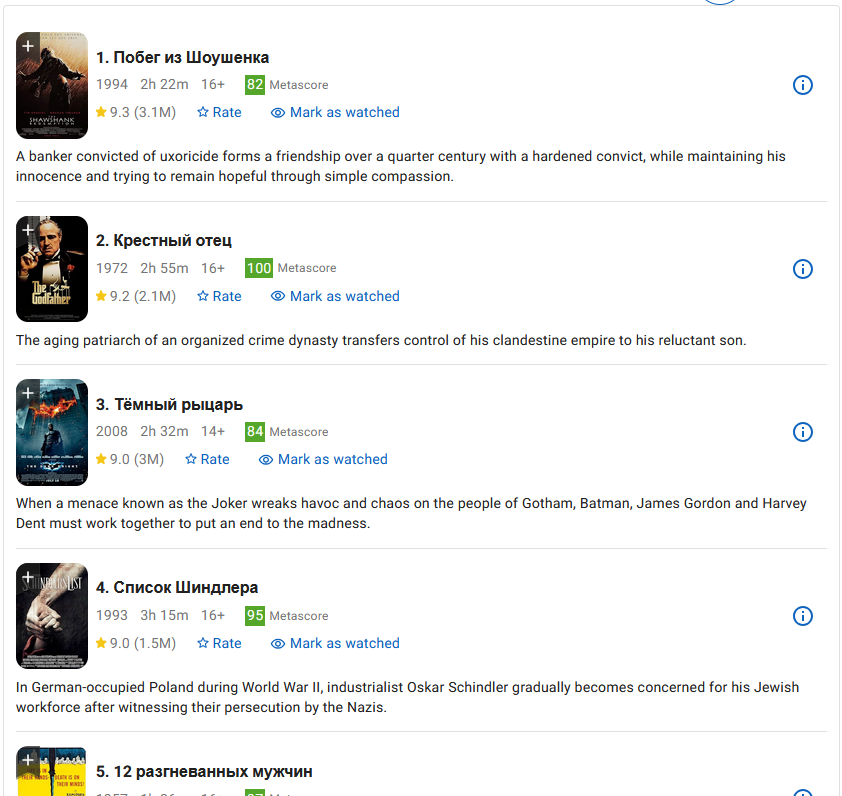Rate Крестный отец with the star button

click(219, 296)
